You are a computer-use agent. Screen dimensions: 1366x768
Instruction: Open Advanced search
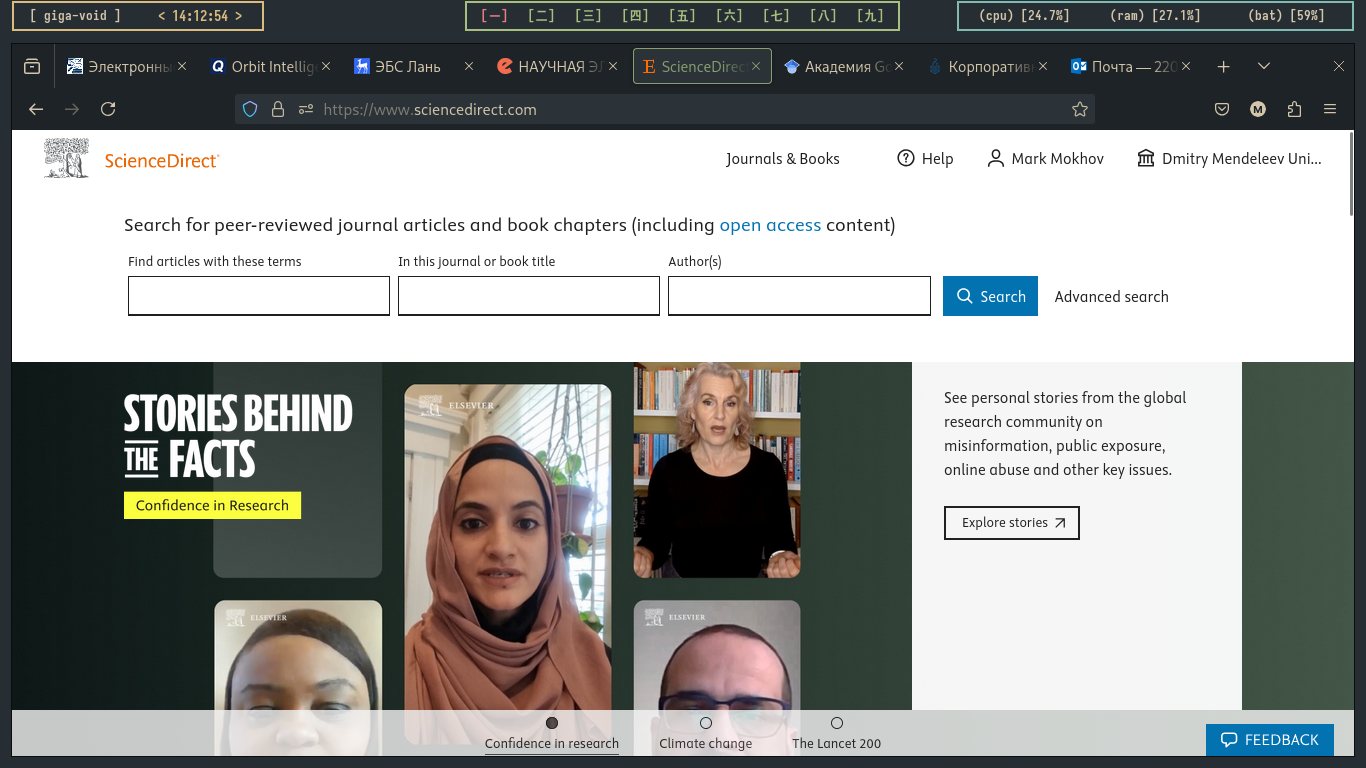[x=1111, y=296]
